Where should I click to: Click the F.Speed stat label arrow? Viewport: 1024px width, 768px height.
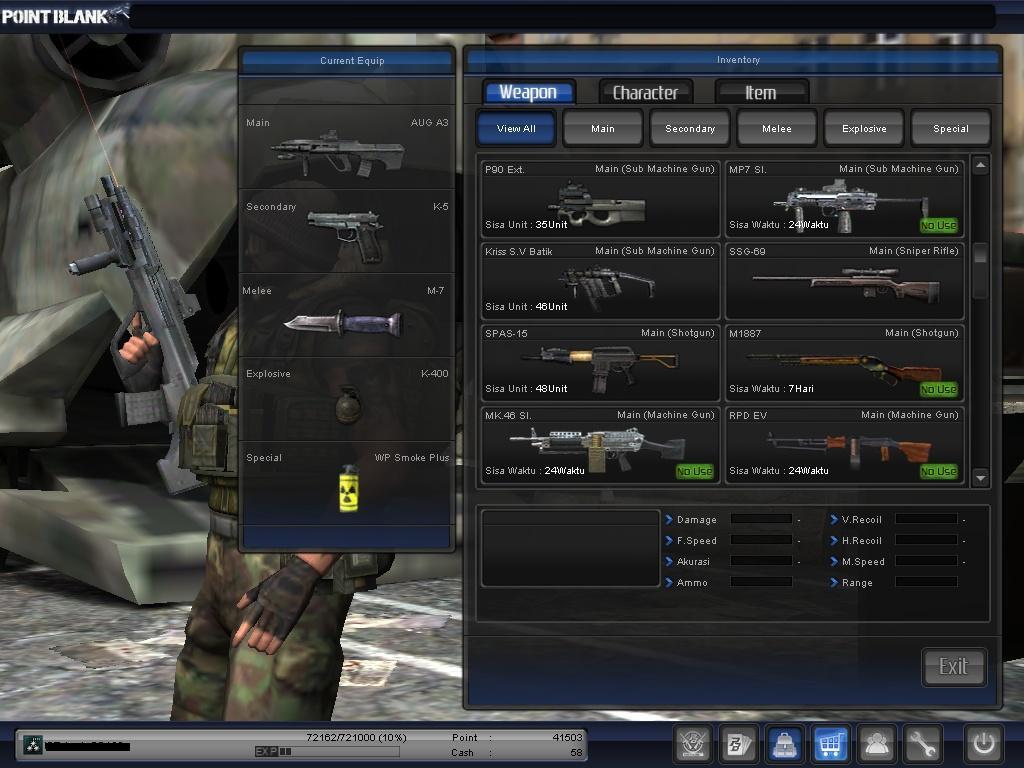click(x=669, y=541)
